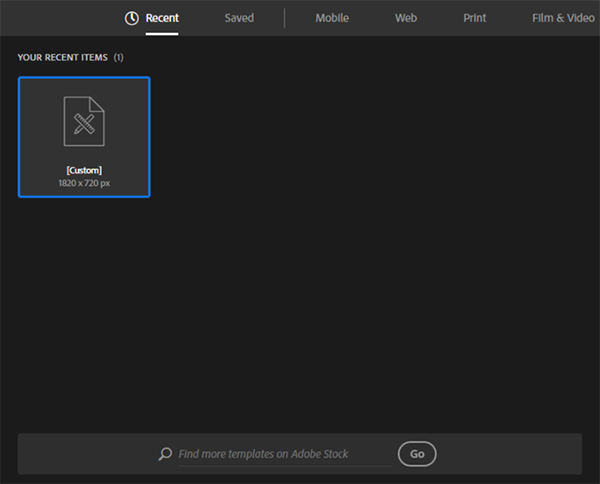Image resolution: width=600 pixels, height=484 pixels.
Task: Click the divider between Saved and Mobile
Action: tap(284, 18)
